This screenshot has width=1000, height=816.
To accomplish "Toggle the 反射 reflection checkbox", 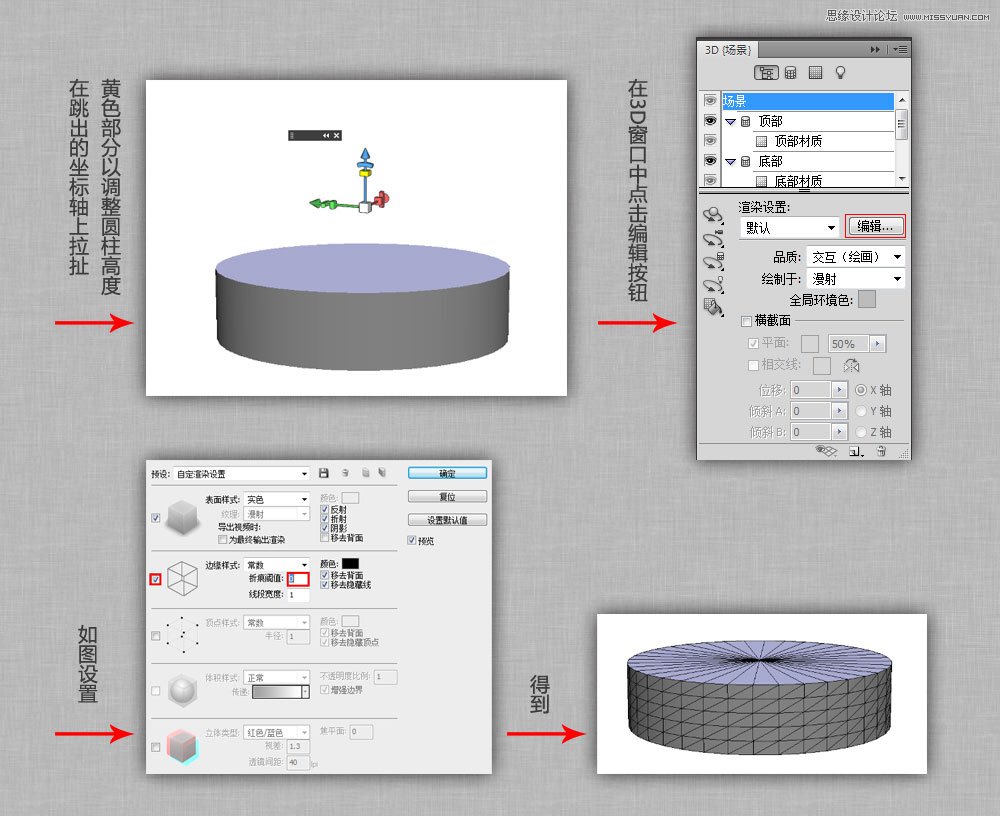I will [325, 509].
